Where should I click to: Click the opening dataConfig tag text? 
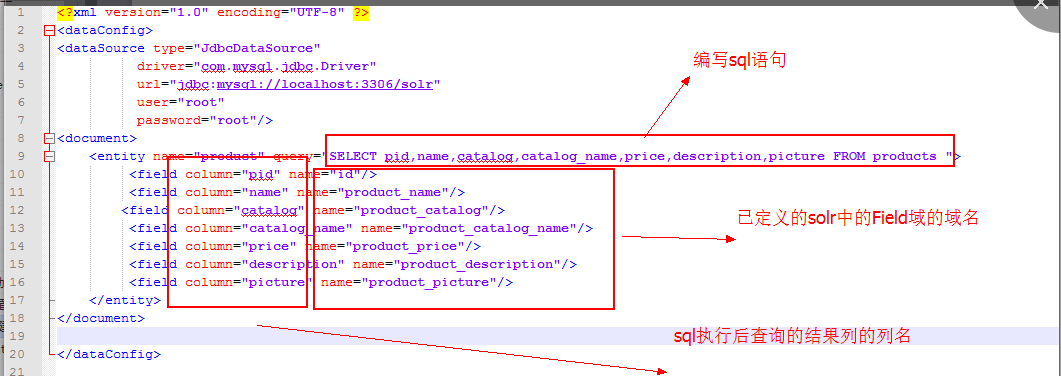[106, 30]
